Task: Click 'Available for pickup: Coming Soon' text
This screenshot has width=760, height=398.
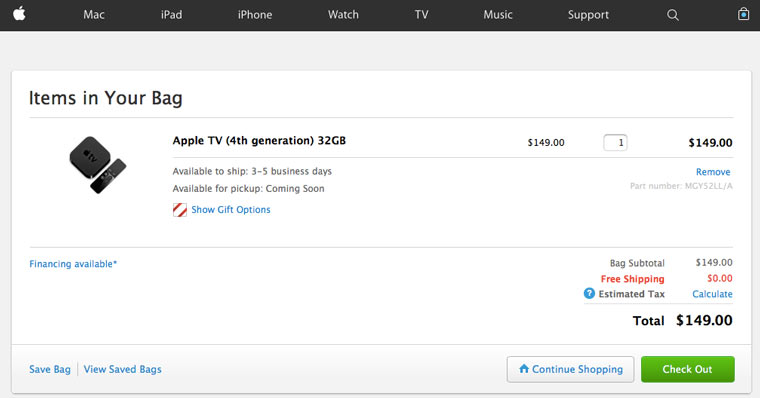Action: [x=249, y=189]
